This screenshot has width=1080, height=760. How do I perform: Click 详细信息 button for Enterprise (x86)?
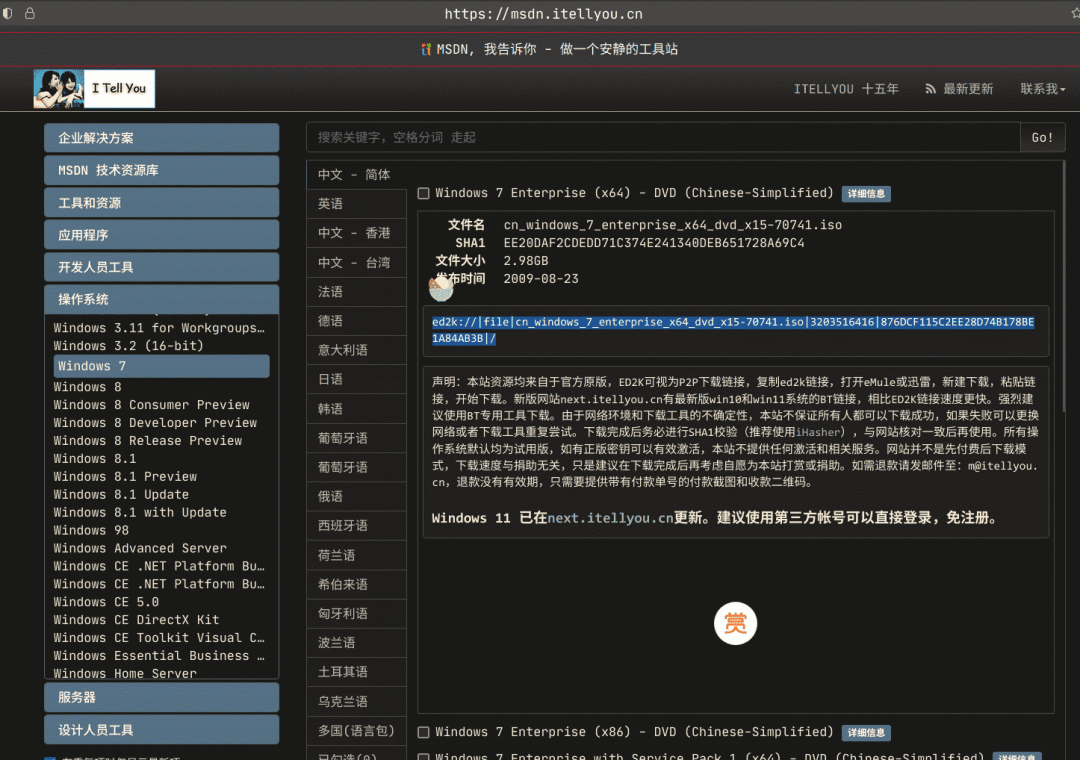866,732
